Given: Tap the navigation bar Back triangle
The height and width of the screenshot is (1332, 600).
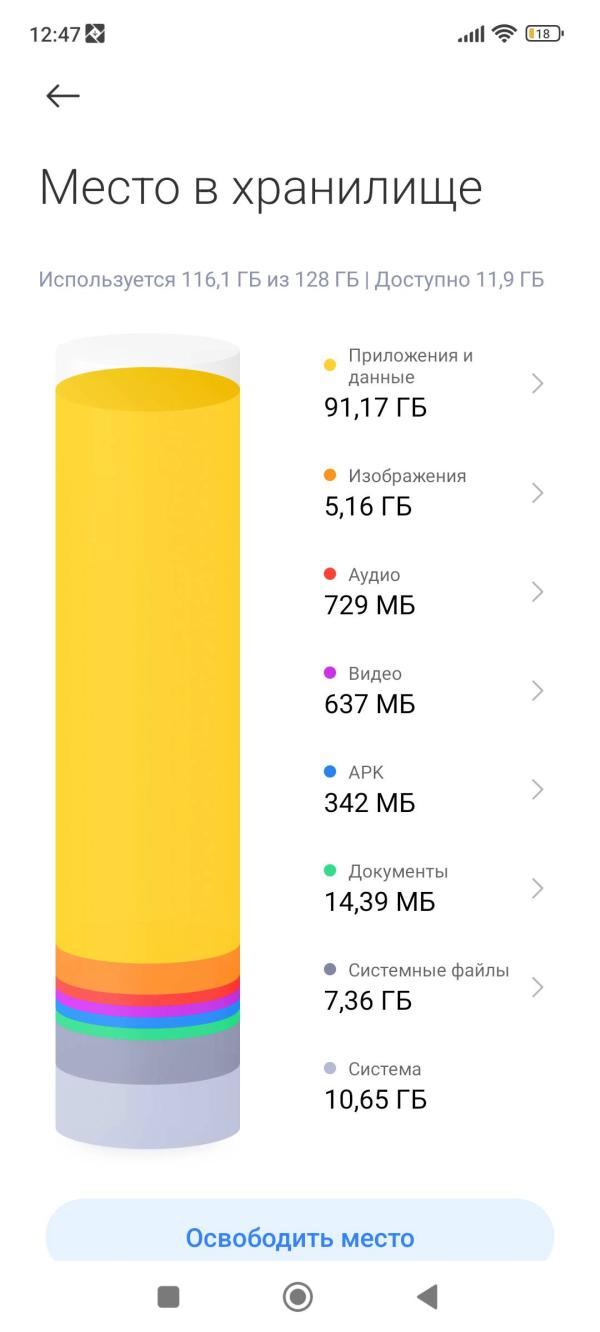Looking at the screenshot, I should [x=427, y=1296].
